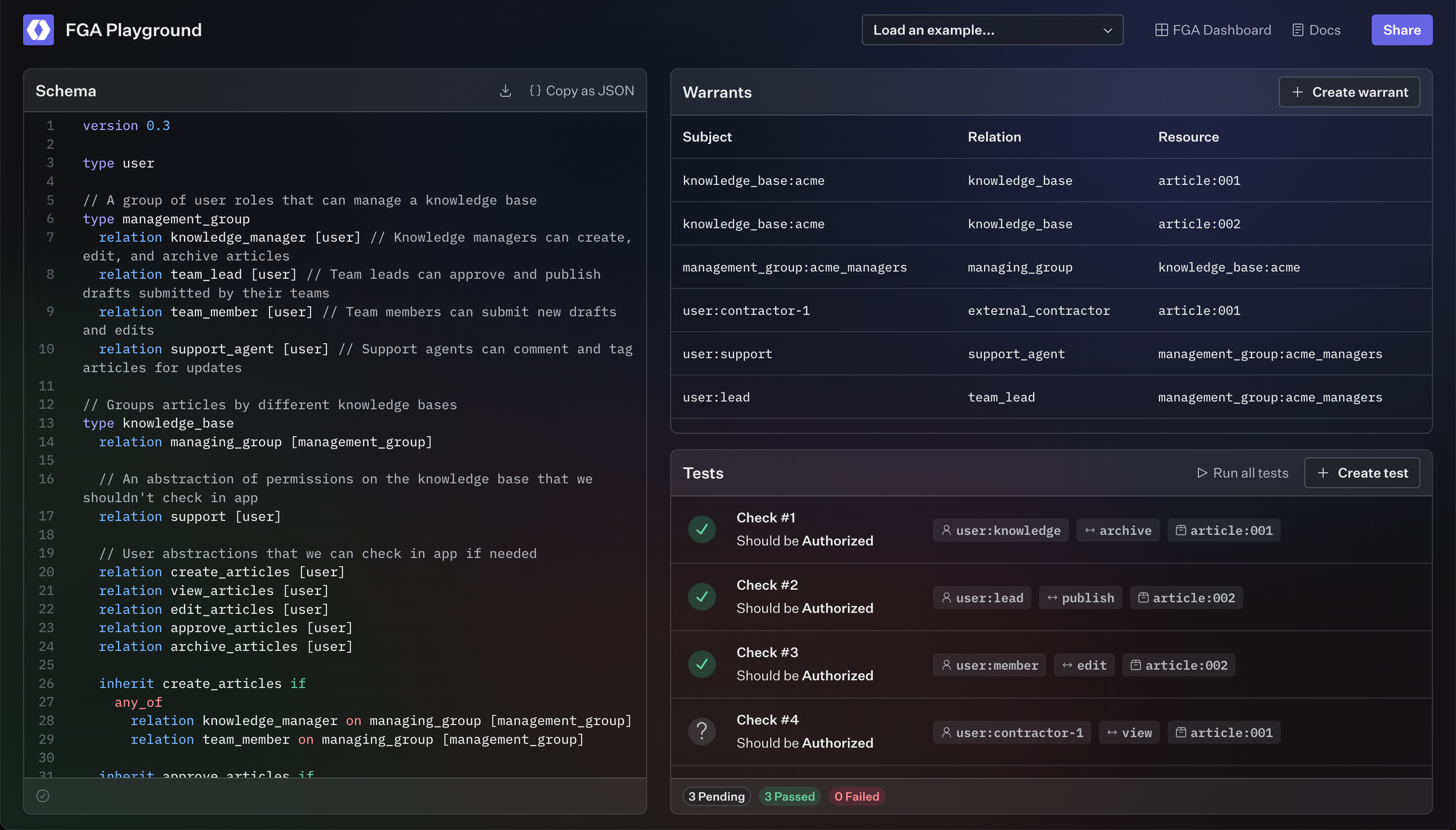This screenshot has width=1456, height=830.
Task: Open the Docs link
Action: pyautogui.click(x=1316, y=30)
